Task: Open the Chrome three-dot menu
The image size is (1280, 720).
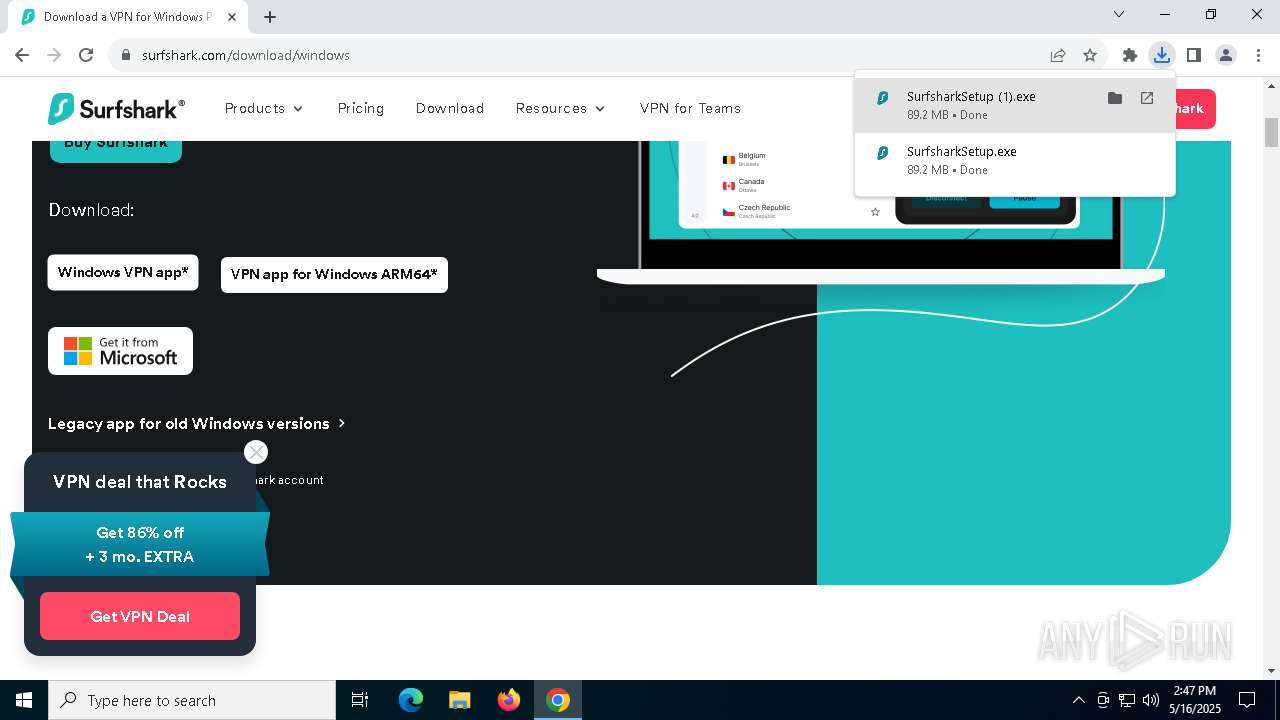Action: [x=1258, y=55]
